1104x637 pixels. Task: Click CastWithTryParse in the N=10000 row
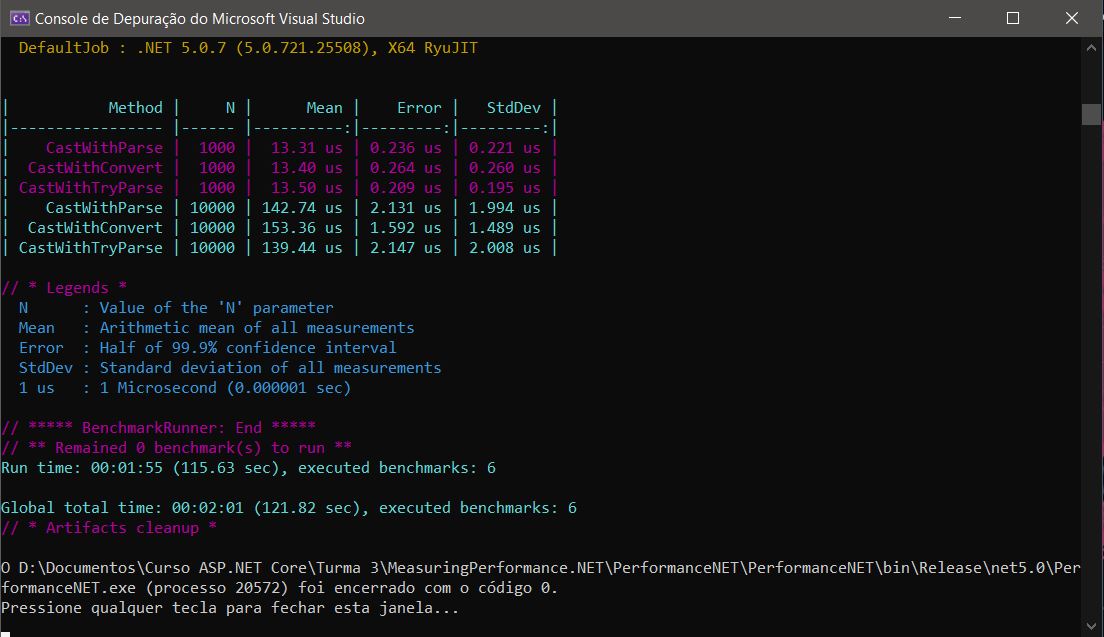91,248
